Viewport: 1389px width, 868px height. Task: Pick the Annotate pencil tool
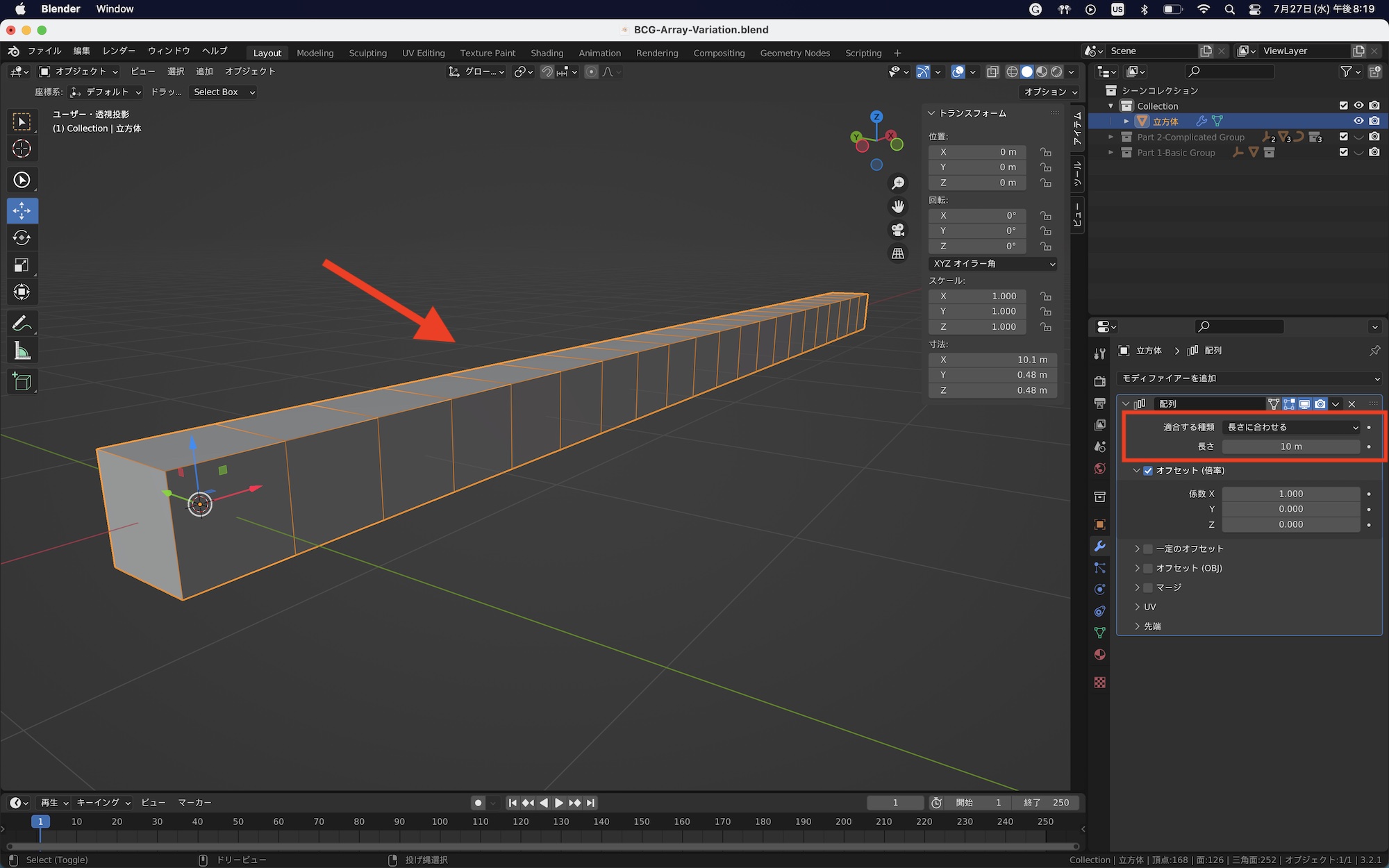(x=22, y=324)
